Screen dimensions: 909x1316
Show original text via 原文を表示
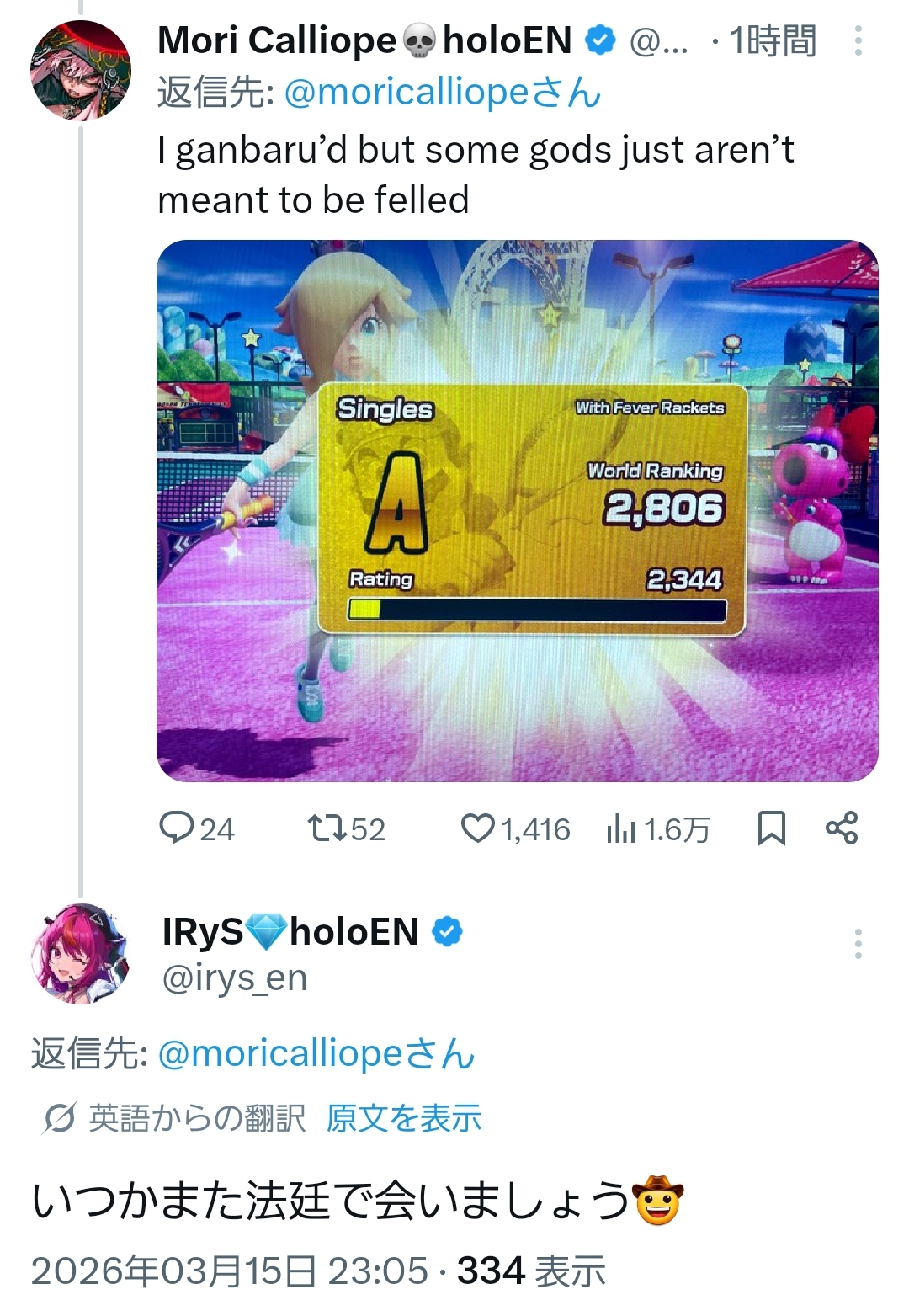click(x=403, y=1118)
